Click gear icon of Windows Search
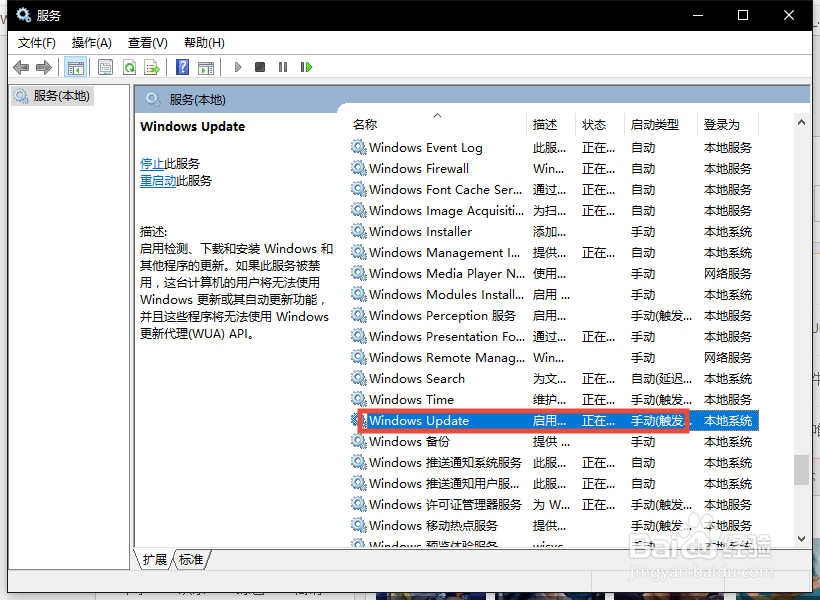Viewport: 820px width, 600px height. [x=358, y=378]
